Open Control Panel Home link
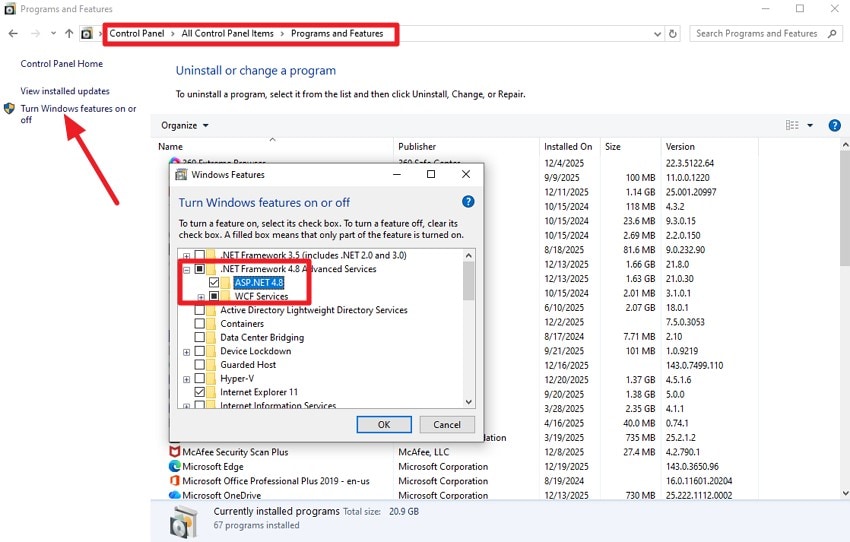850x542 pixels. [x=61, y=63]
